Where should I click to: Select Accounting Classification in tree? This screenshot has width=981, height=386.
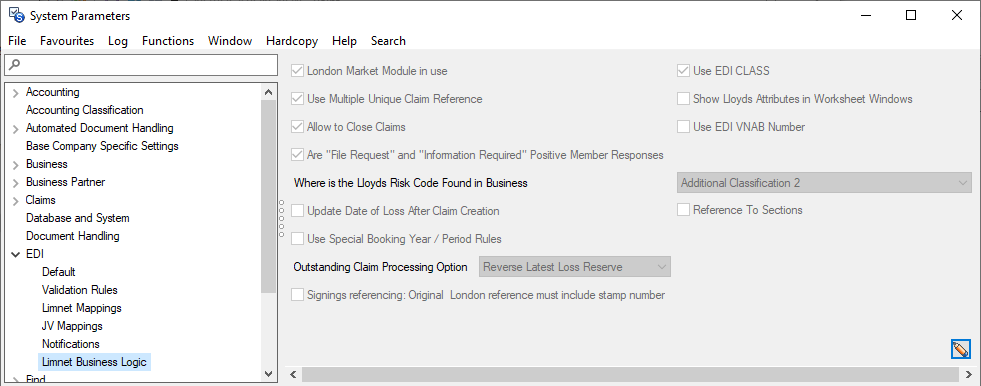(84, 110)
